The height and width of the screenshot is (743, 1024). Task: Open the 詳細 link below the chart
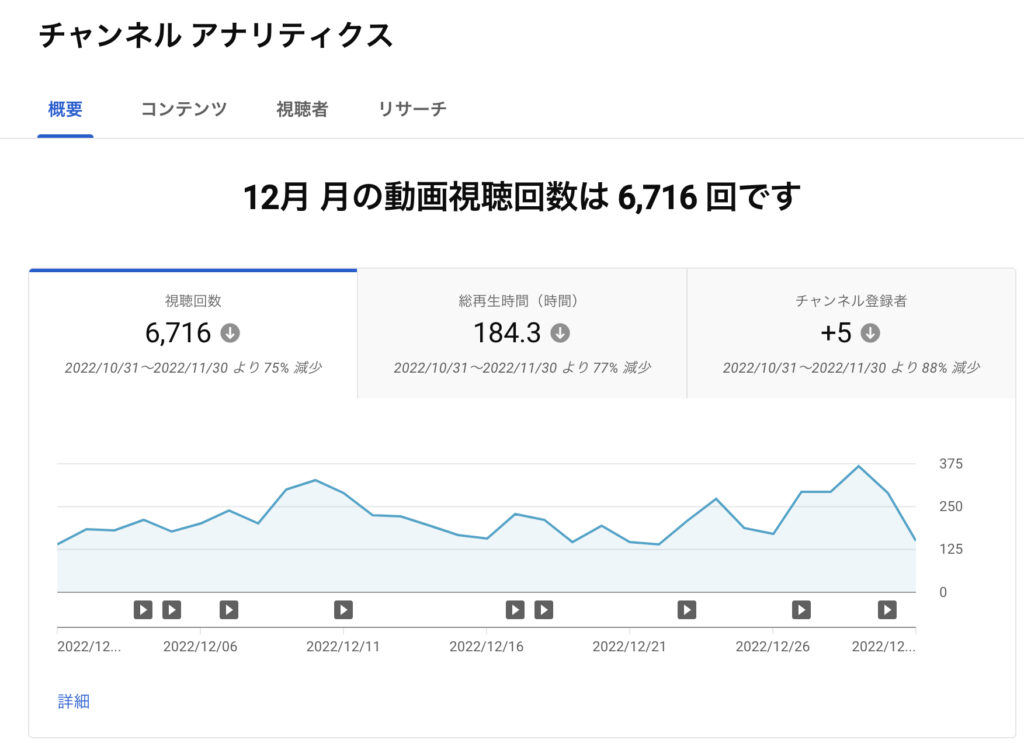click(x=74, y=701)
